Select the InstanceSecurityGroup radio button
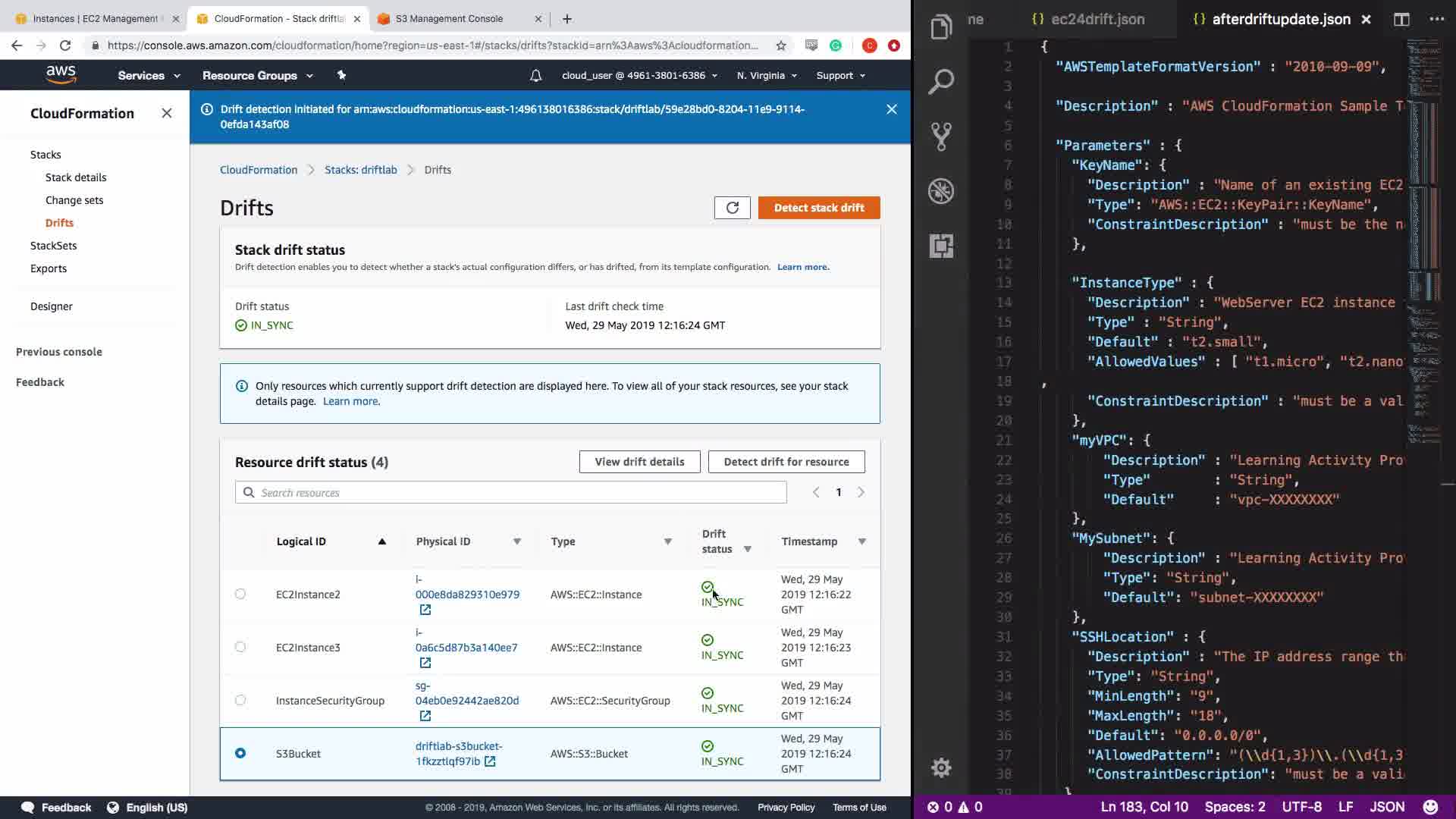 (x=240, y=701)
